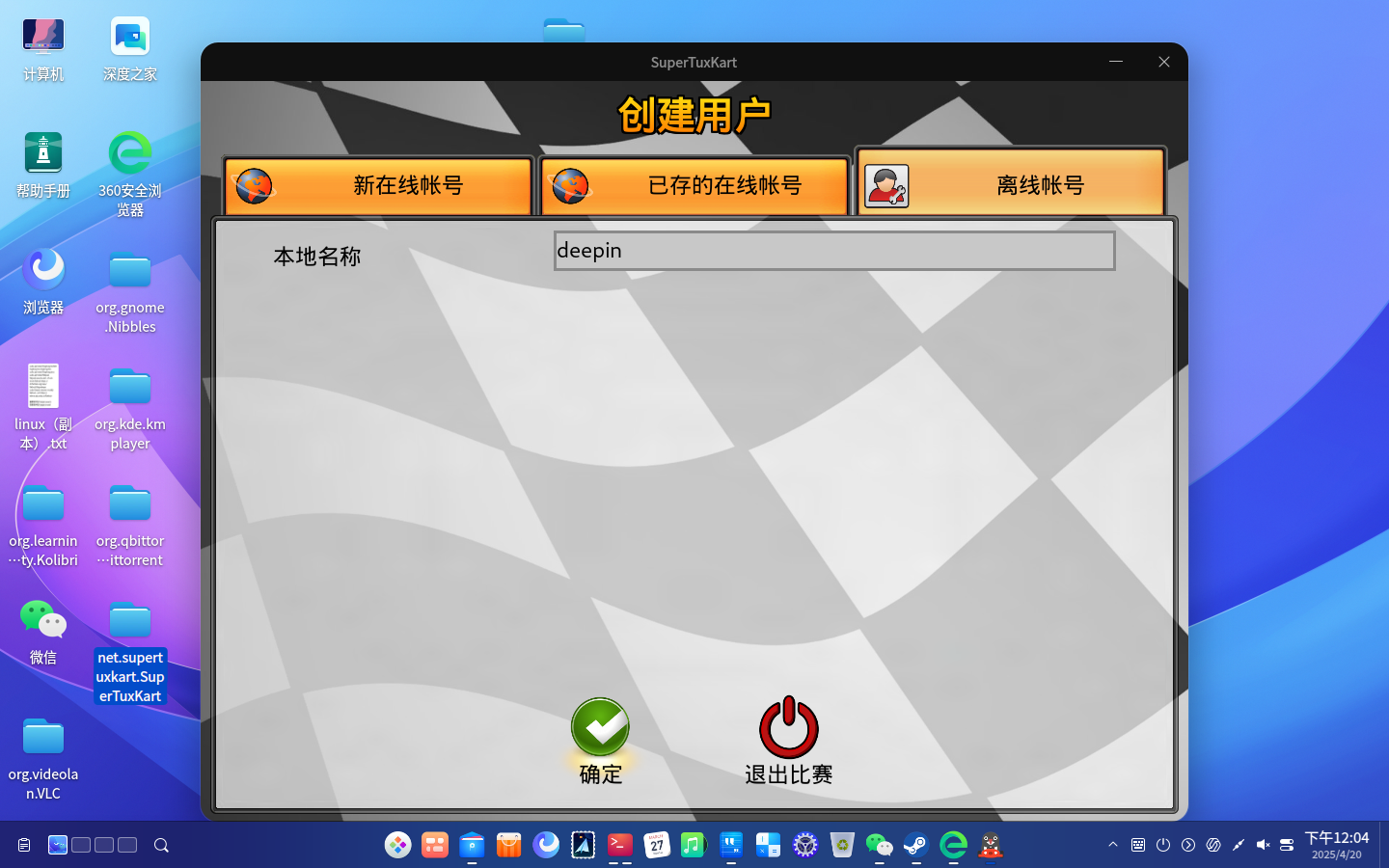Viewport: 1389px width, 868px height.
Task: Open the on-screen keyboard tray icon
Action: tap(1138, 845)
